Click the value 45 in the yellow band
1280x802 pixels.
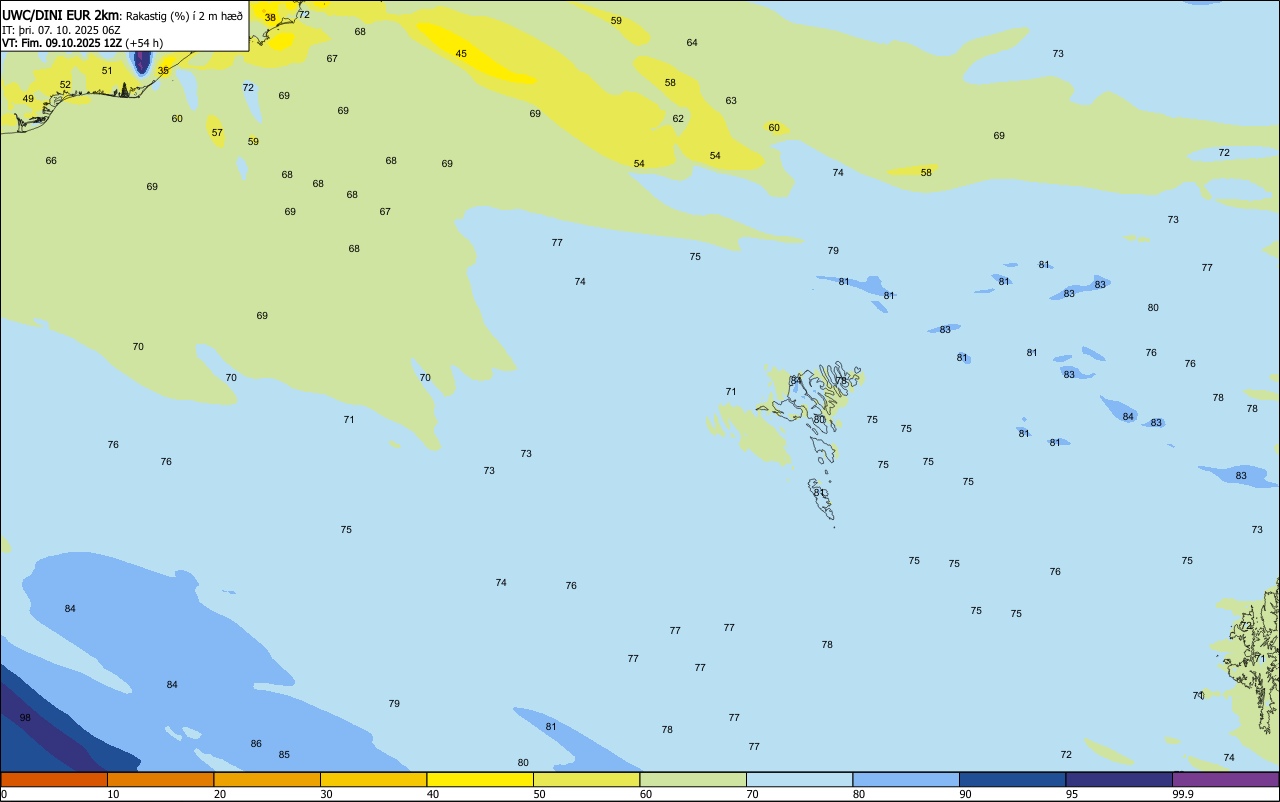point(461,54)
